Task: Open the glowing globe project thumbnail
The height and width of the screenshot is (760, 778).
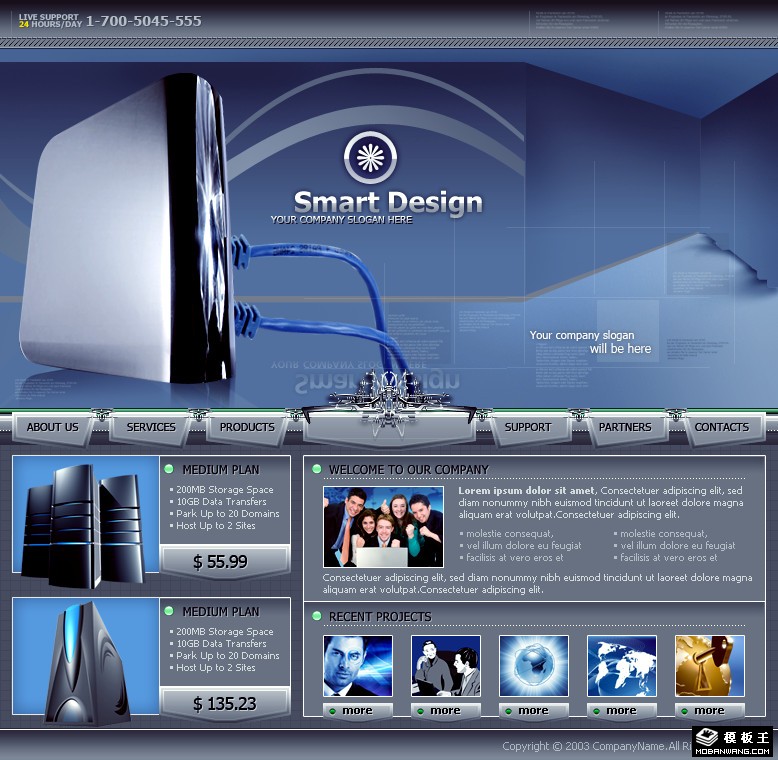Action: point(534,666)
